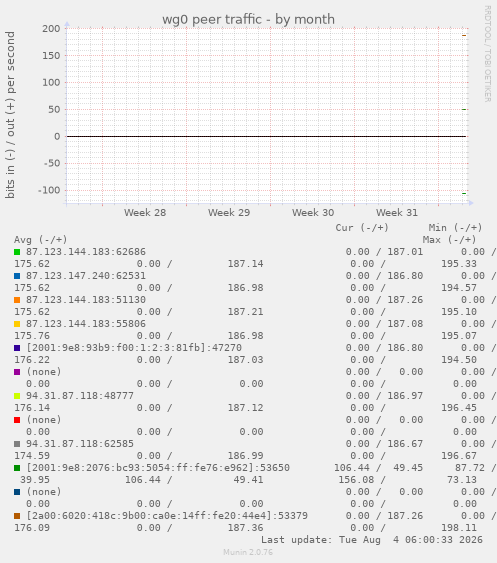This screenshot has height=563, width=497.
Task: Click the max value 198.11
Action: (x=459, y=528)
